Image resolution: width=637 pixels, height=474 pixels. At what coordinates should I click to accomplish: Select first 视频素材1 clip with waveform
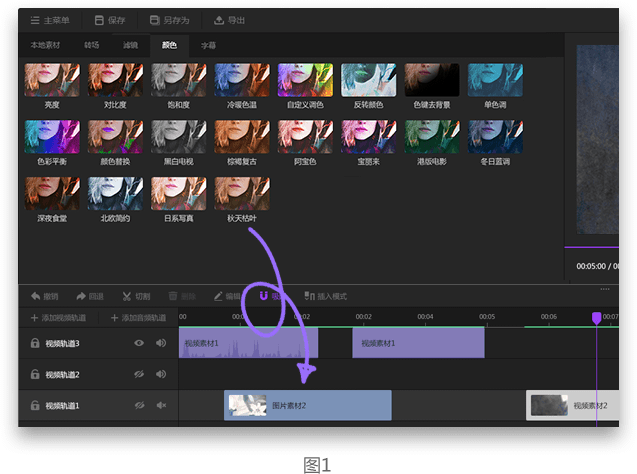(x=248, y=343)
